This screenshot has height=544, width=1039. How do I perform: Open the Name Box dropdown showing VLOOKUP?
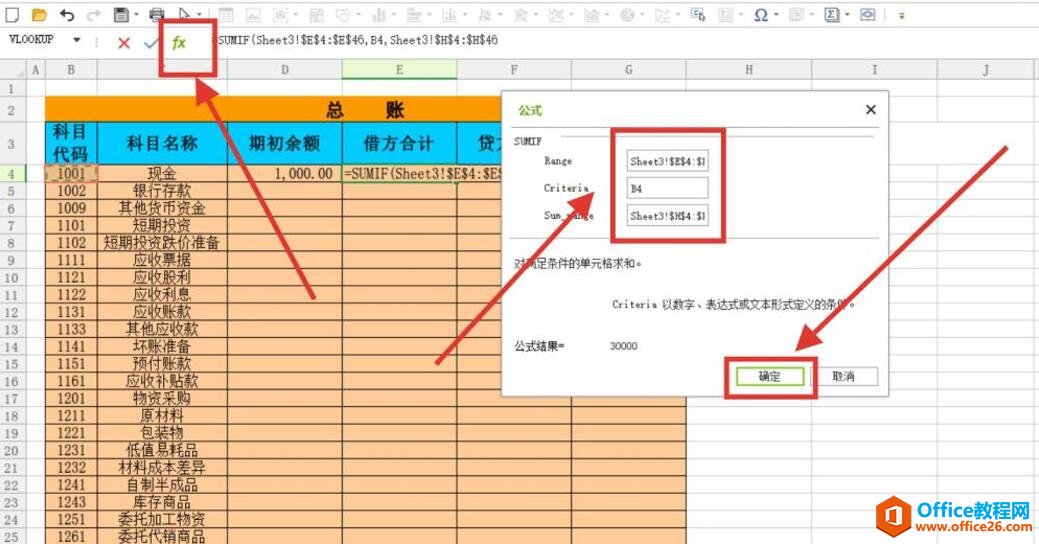pyautogui.click(x=77, y=40)
